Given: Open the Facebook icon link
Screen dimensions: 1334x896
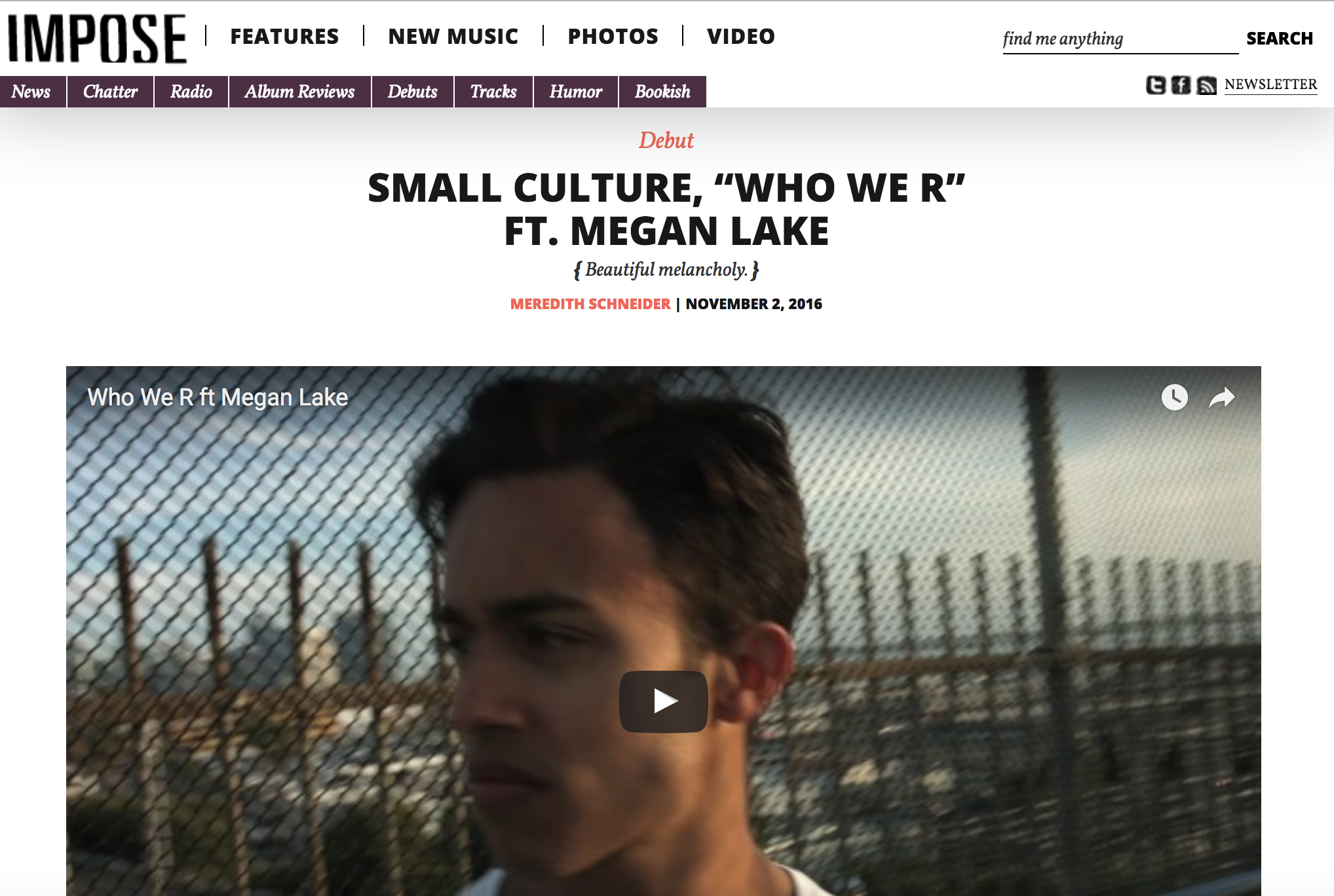Looking at the screenshot, I should 1181,85.
